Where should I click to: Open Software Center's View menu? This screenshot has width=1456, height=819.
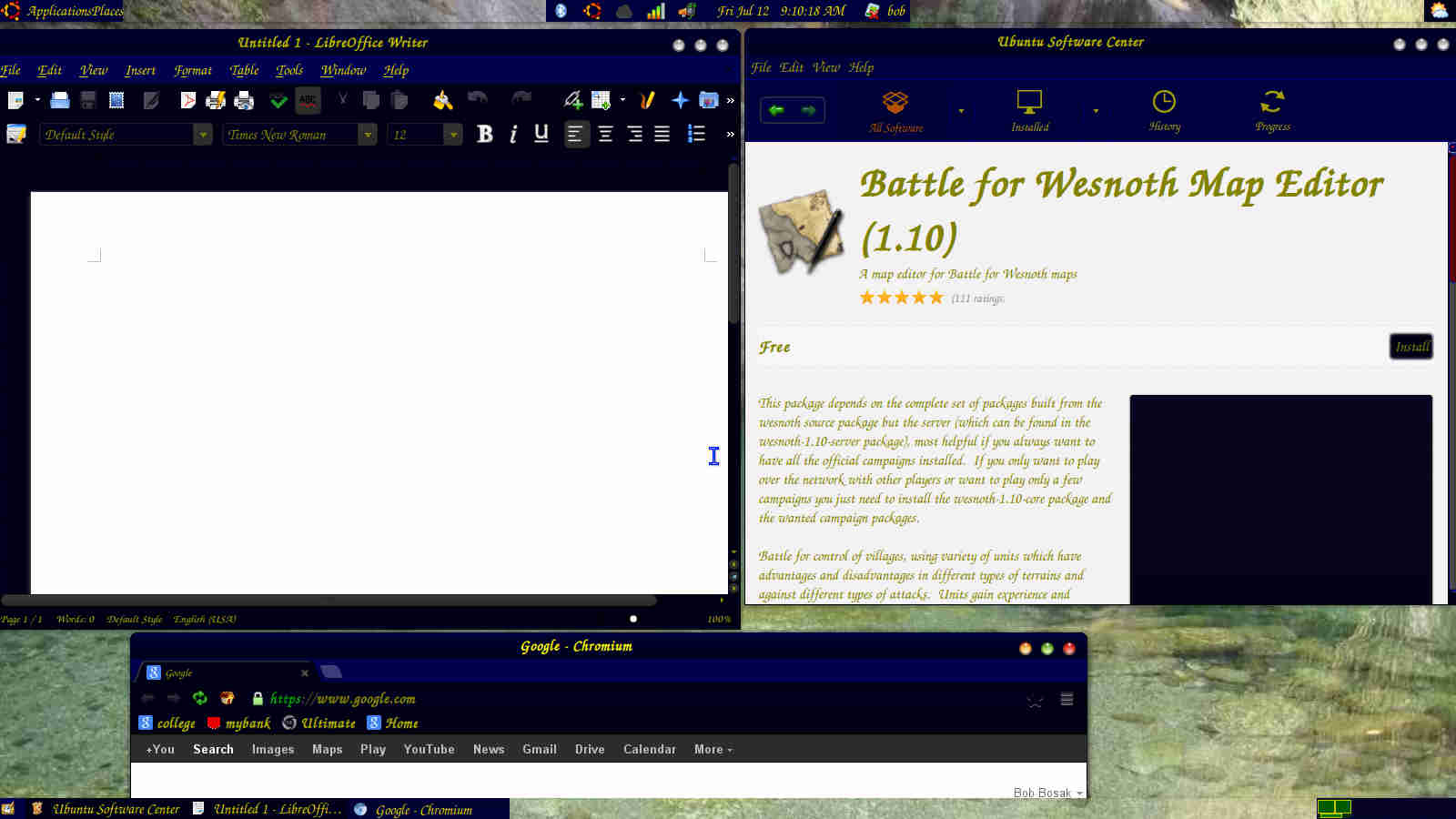click(x=826, y=67)
